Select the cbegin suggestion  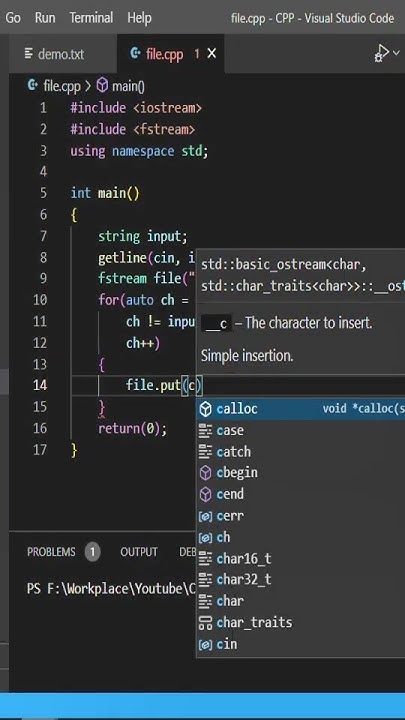click(301, 472)
